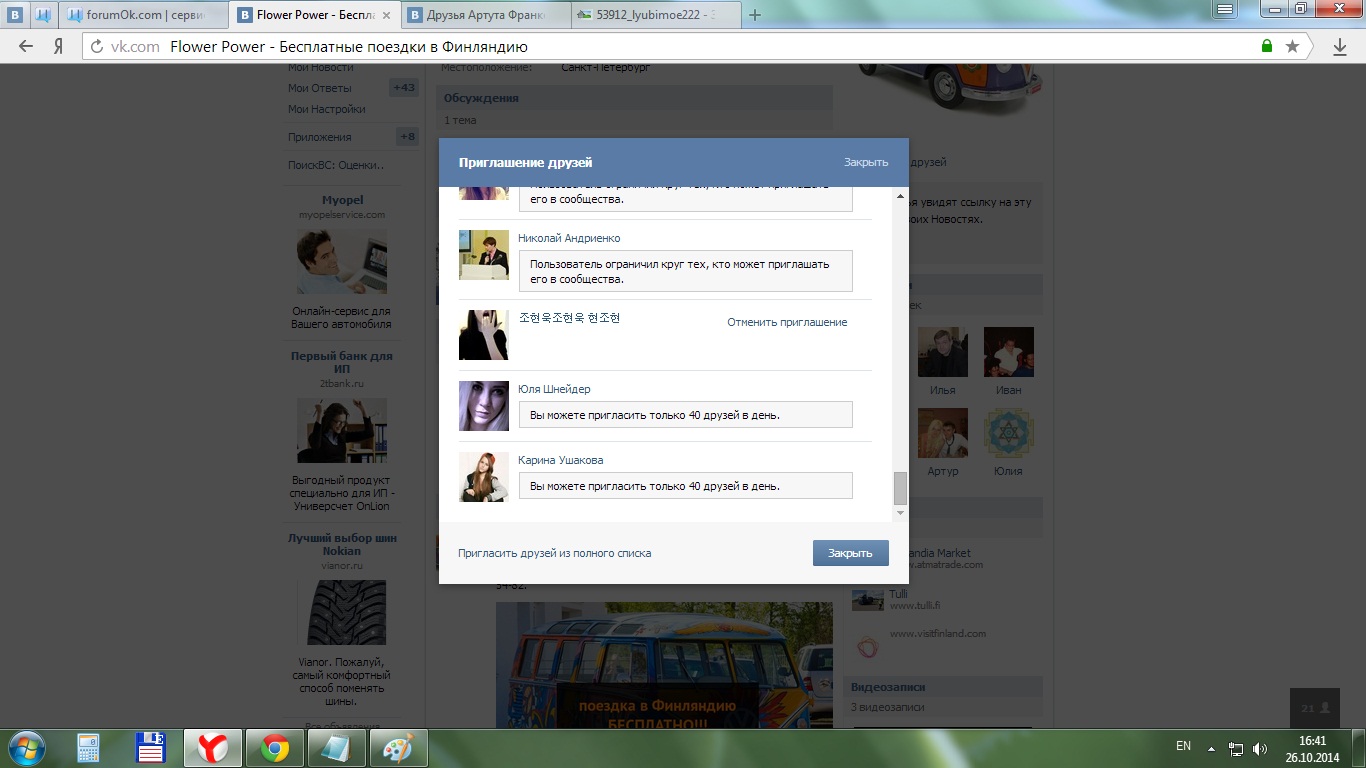Switch to Друзья Артута Франк tab
The width and height of the screenshot is (1366, 768).
(487, 15)
